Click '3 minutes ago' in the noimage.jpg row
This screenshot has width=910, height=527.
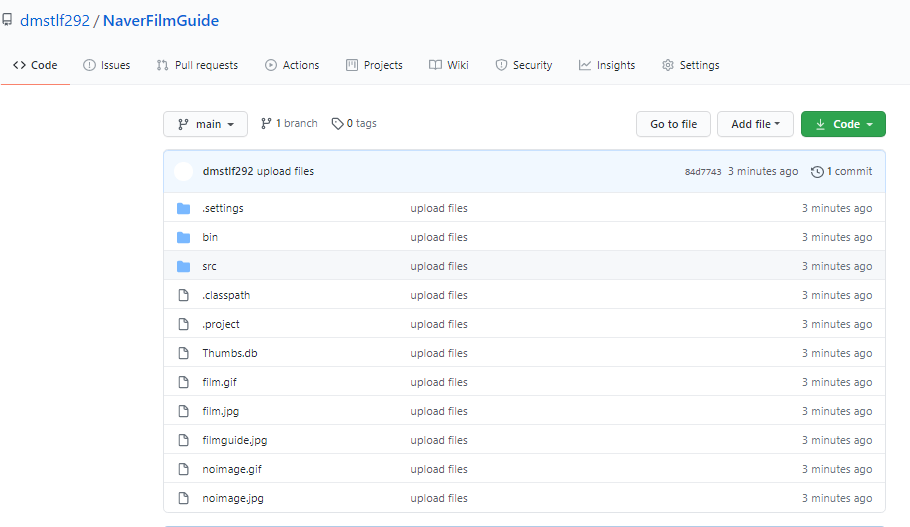(x=837, y=499)
